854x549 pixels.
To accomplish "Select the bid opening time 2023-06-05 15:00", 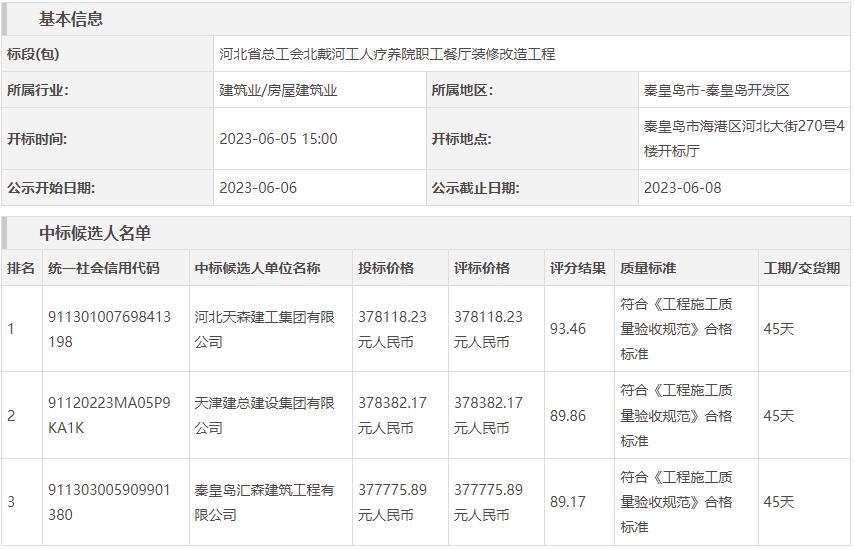I will click(278, 139).
